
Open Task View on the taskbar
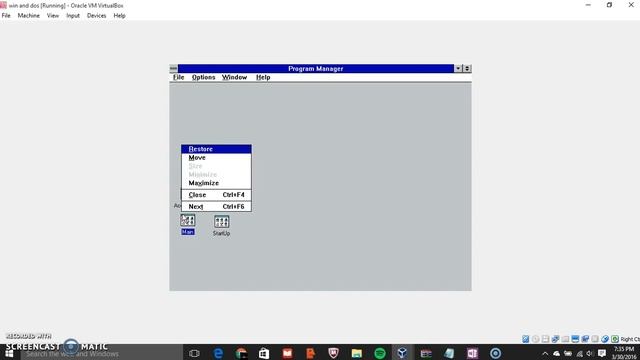click(194, 353)
